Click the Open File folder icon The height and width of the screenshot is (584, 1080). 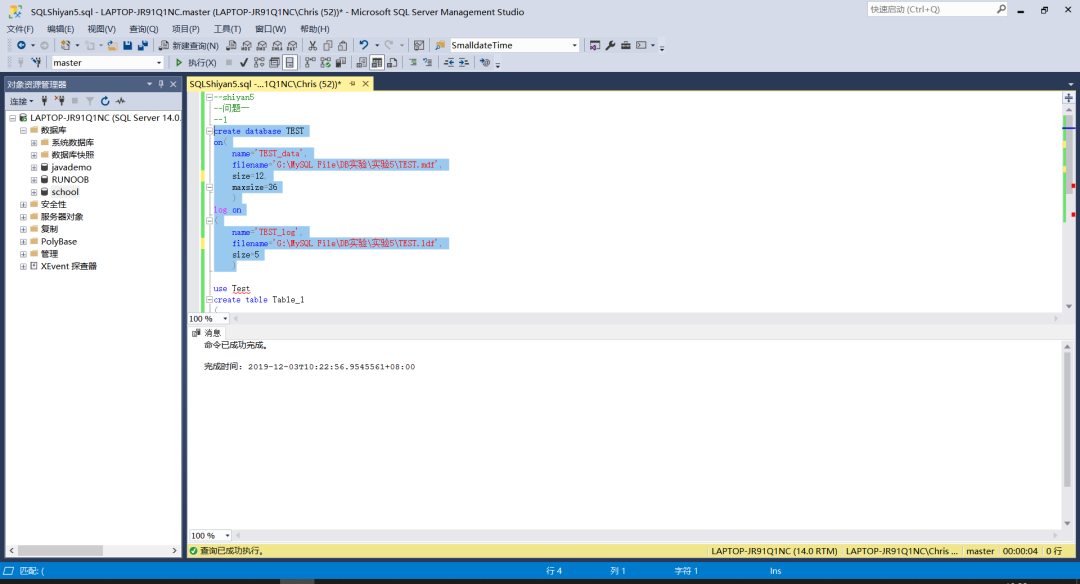(112, 45)
